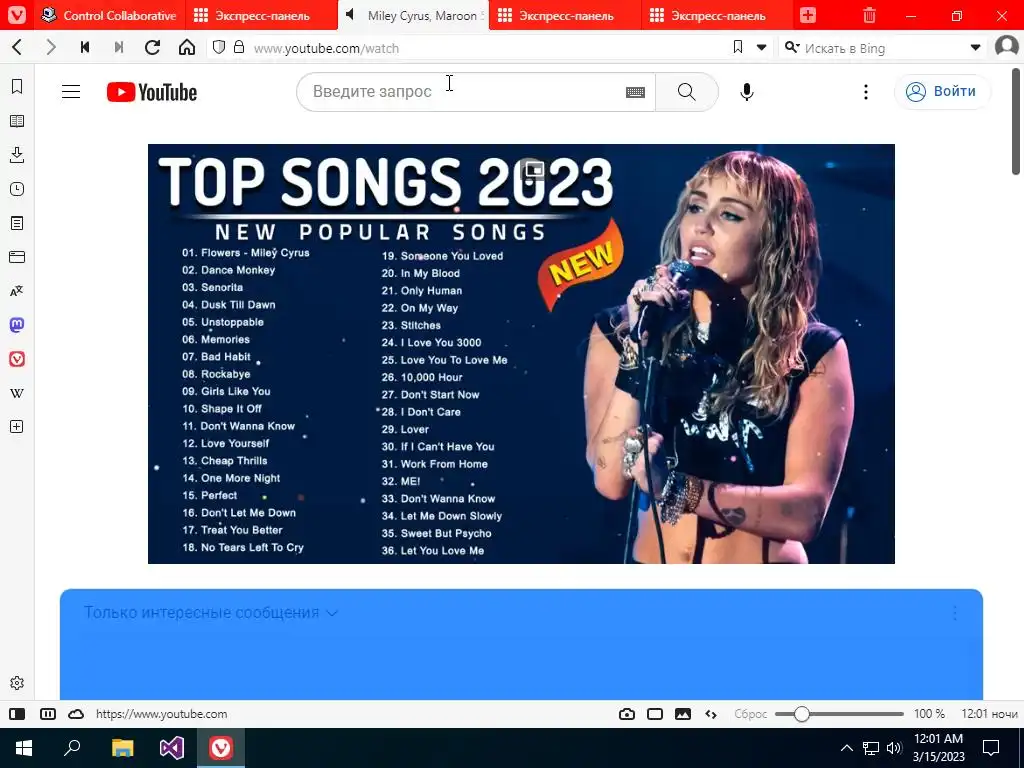The width and height of the screenshot is (1024, 768).
Task: Open Mastodon web panel
Action: (x=17, y=325)
